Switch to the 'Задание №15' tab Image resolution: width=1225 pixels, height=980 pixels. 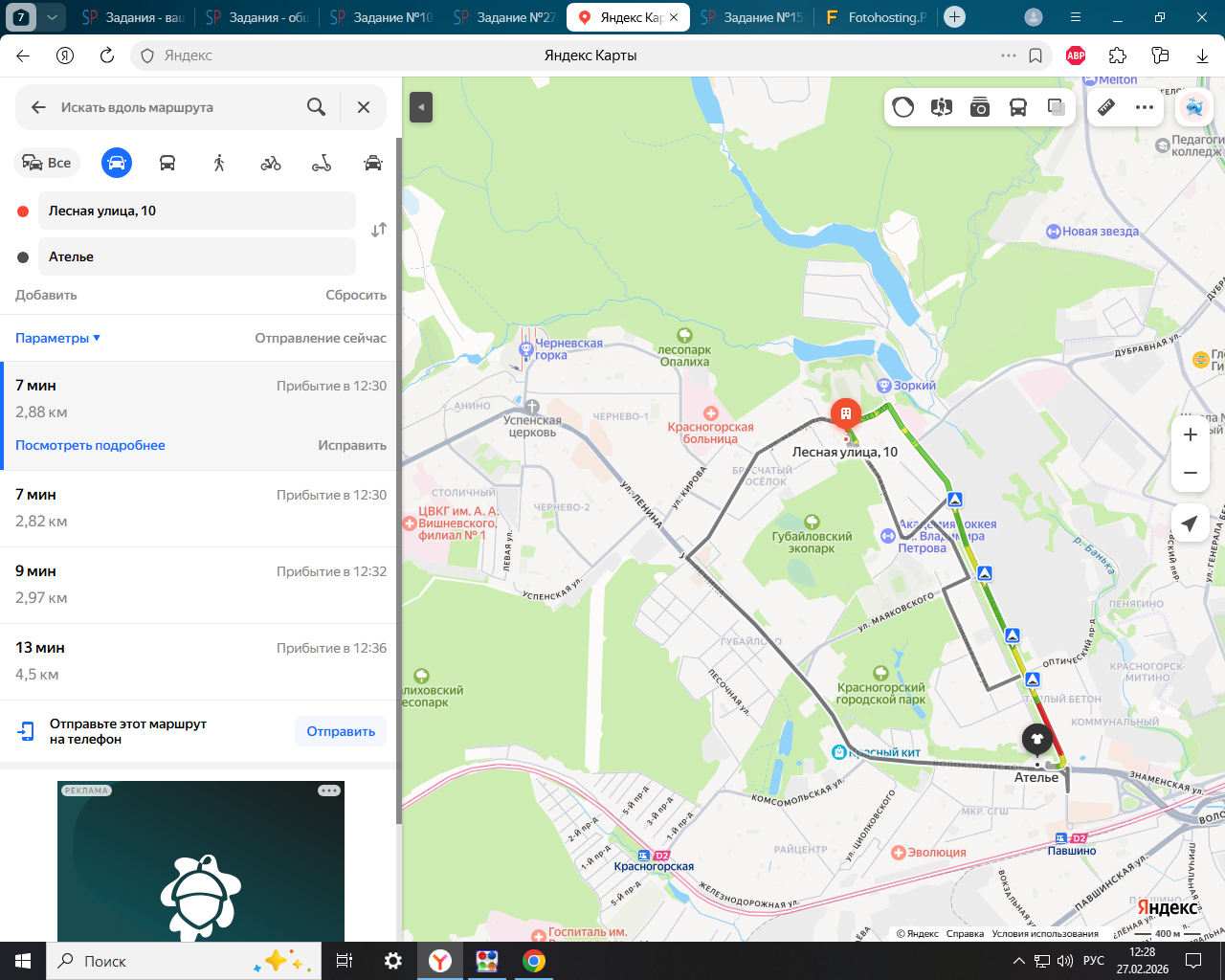(x=752, y=17)
